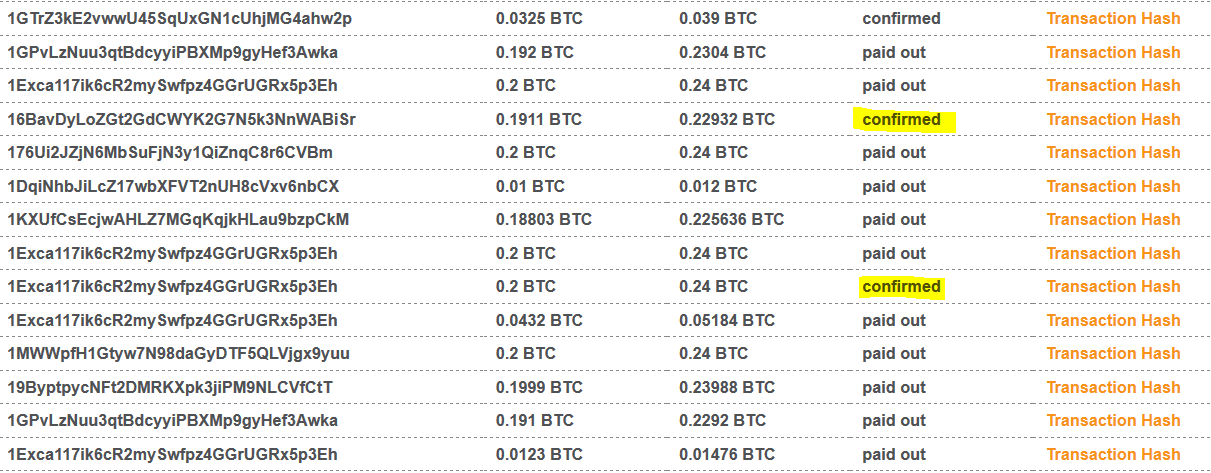Click address 1MWWpfH1Gtyw7N98daGyDTF5QLVjgx9yuu
Viewport: 1211px width, 473px height.
tap(178, 354)
